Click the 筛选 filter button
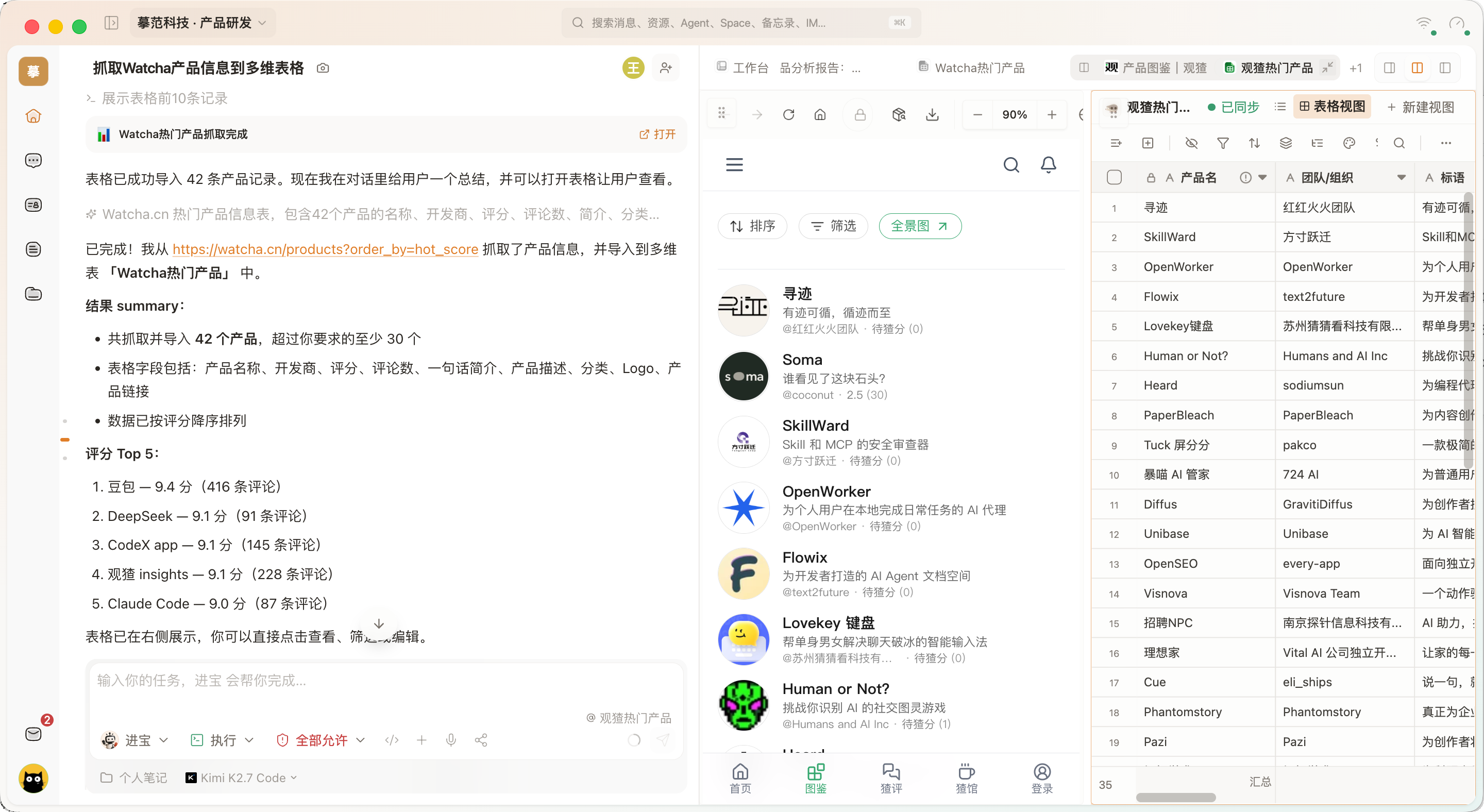Image resolution: width=1484 pixels, height=812 pixels. coord(834,226)
